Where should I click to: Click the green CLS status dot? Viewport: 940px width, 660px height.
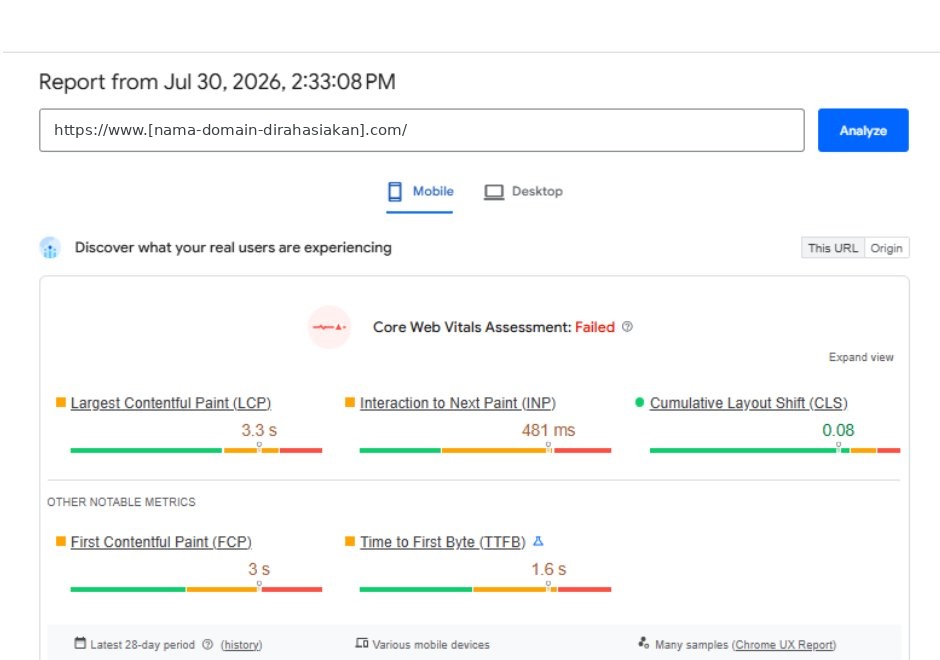(x=640, y=402)
